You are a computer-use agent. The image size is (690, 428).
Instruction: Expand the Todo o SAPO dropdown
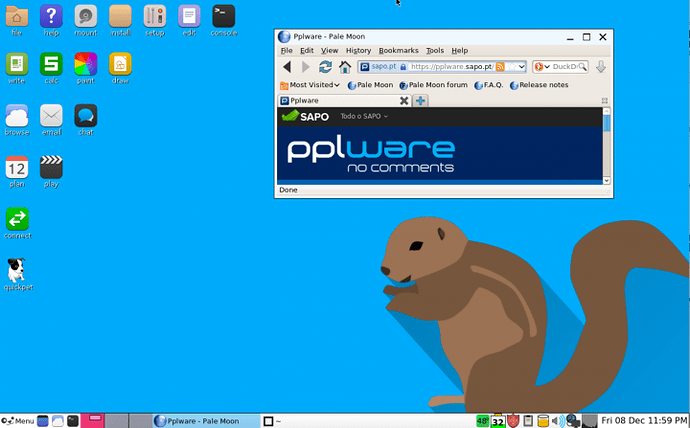(x=364, y=117)
